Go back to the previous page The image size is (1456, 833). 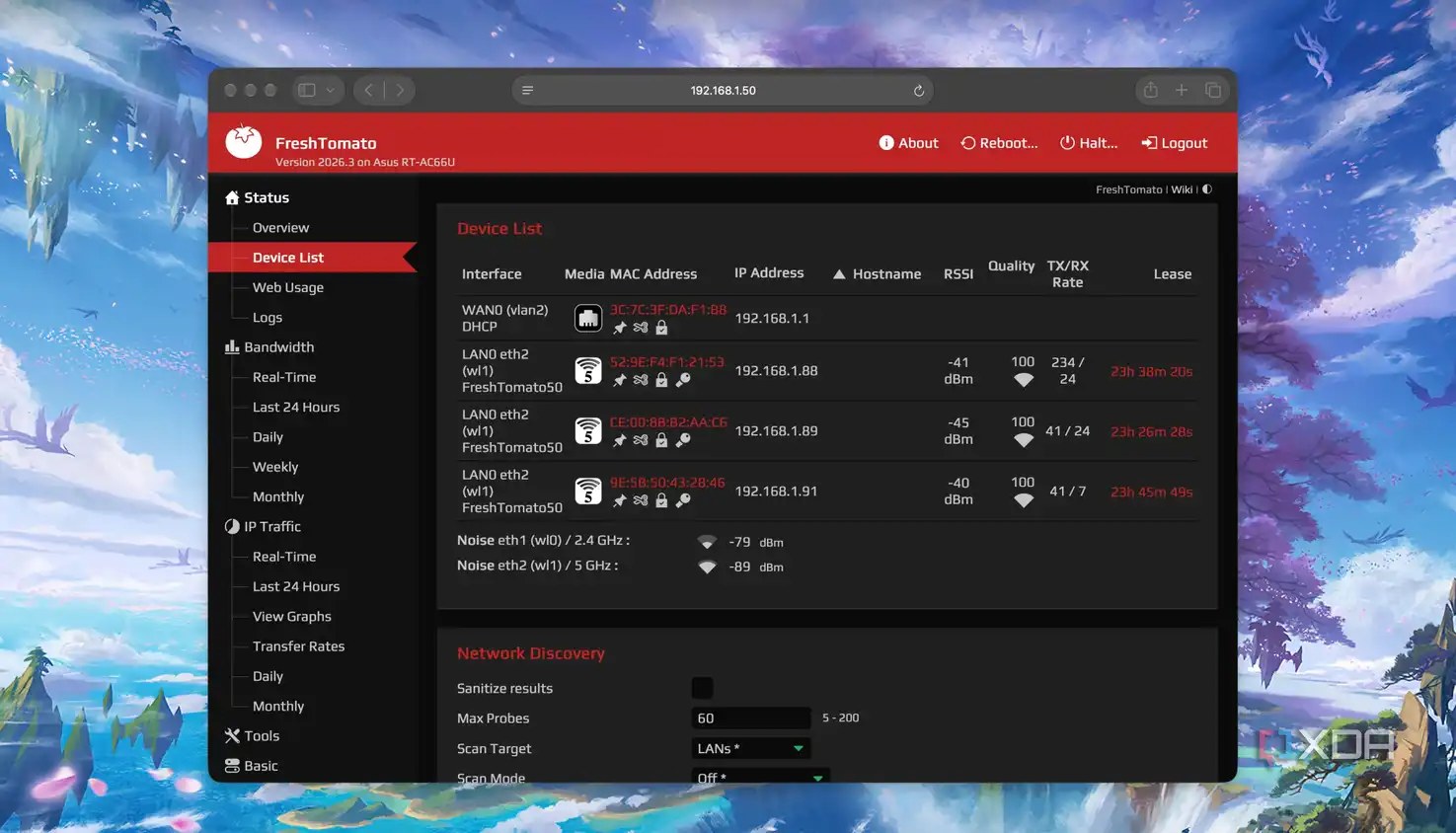tap(369, 90)
